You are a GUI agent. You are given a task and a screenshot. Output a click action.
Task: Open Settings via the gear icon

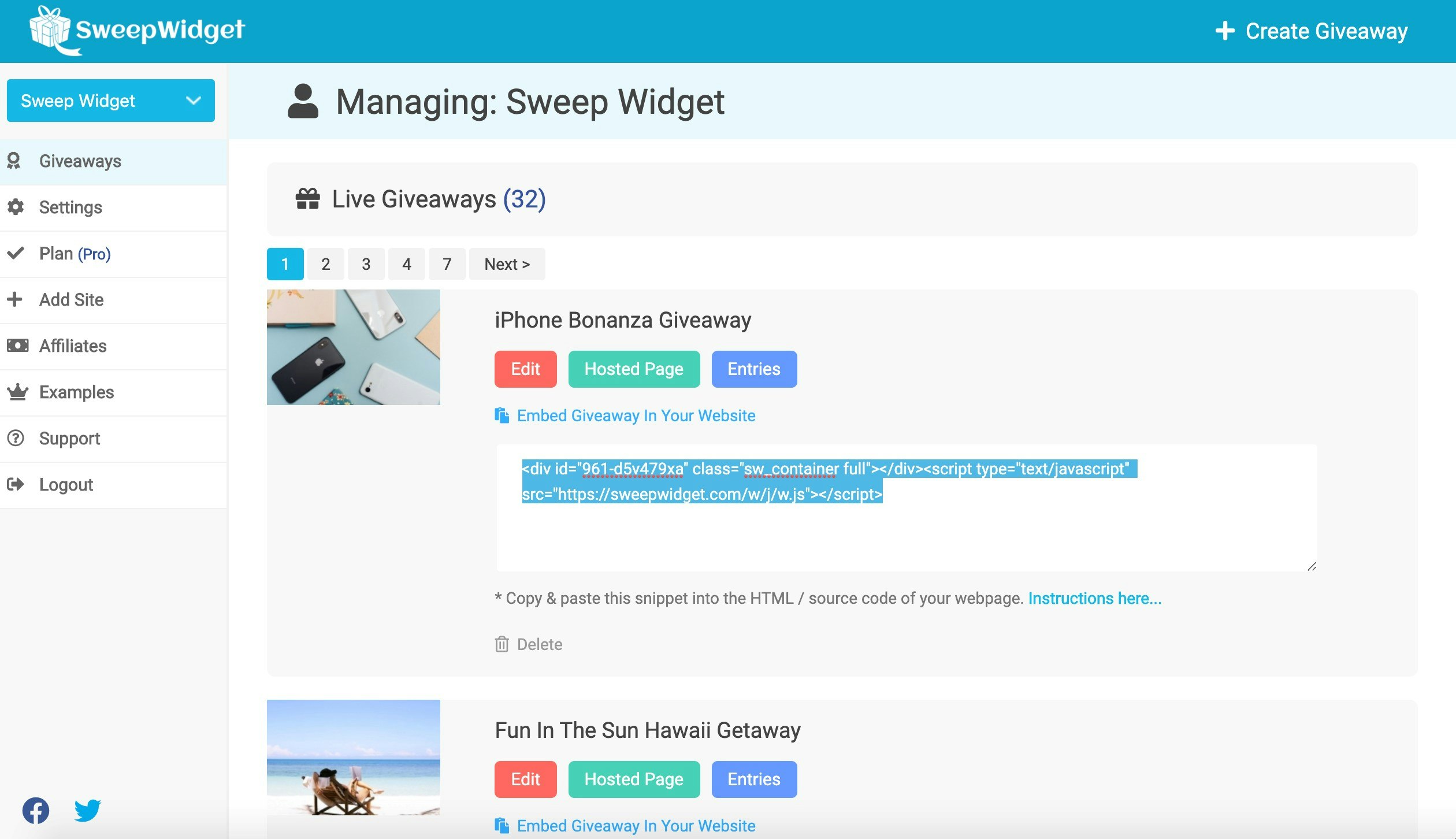(x=16, y=207)
